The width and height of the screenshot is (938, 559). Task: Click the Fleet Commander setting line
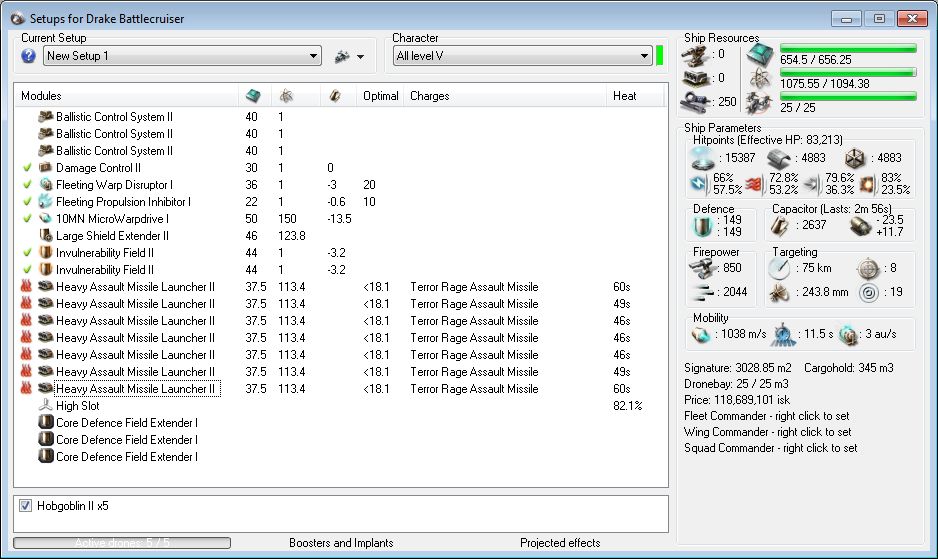[766, 415]
